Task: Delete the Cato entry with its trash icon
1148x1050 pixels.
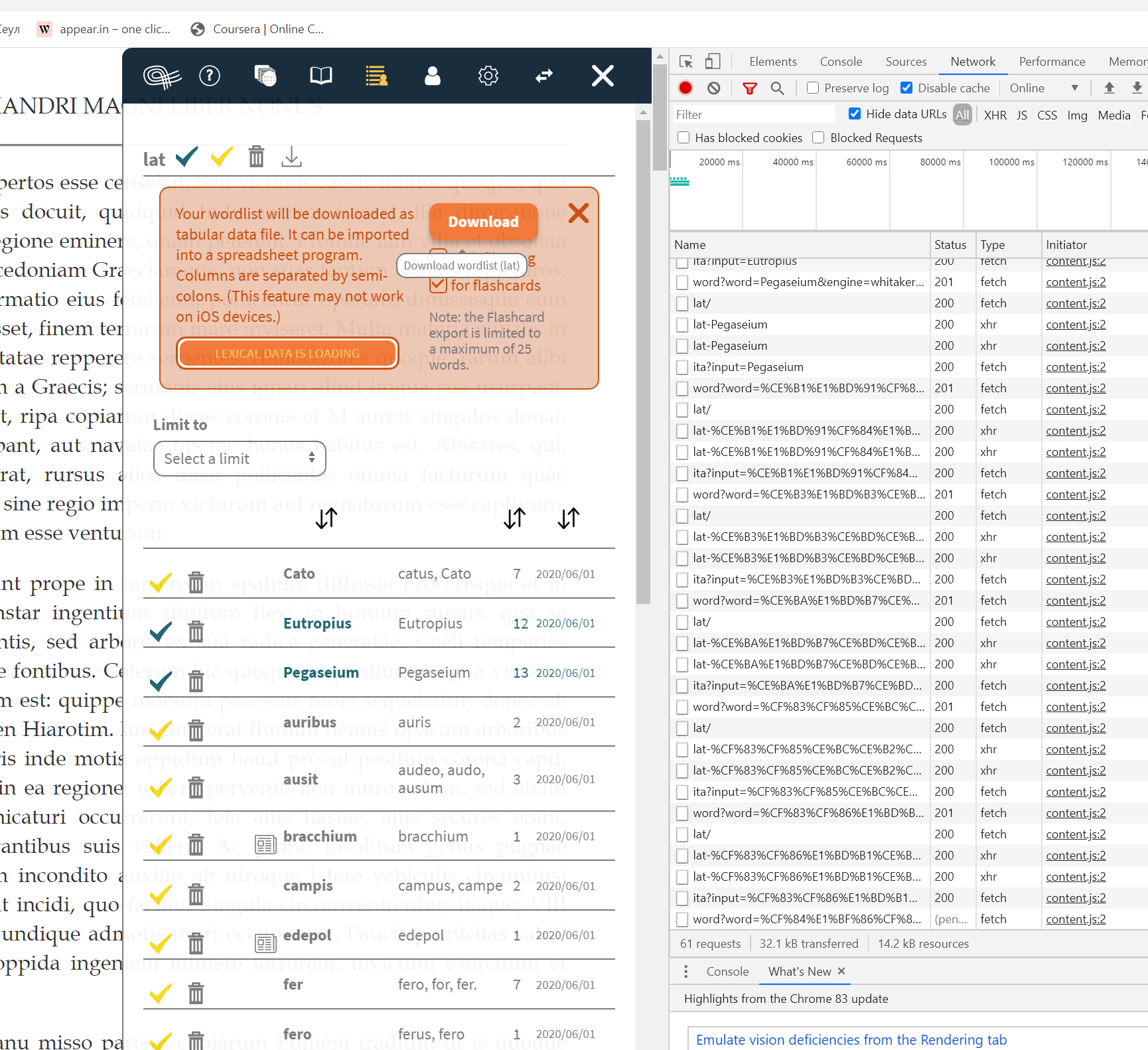Action: click(x=196, y=582)
